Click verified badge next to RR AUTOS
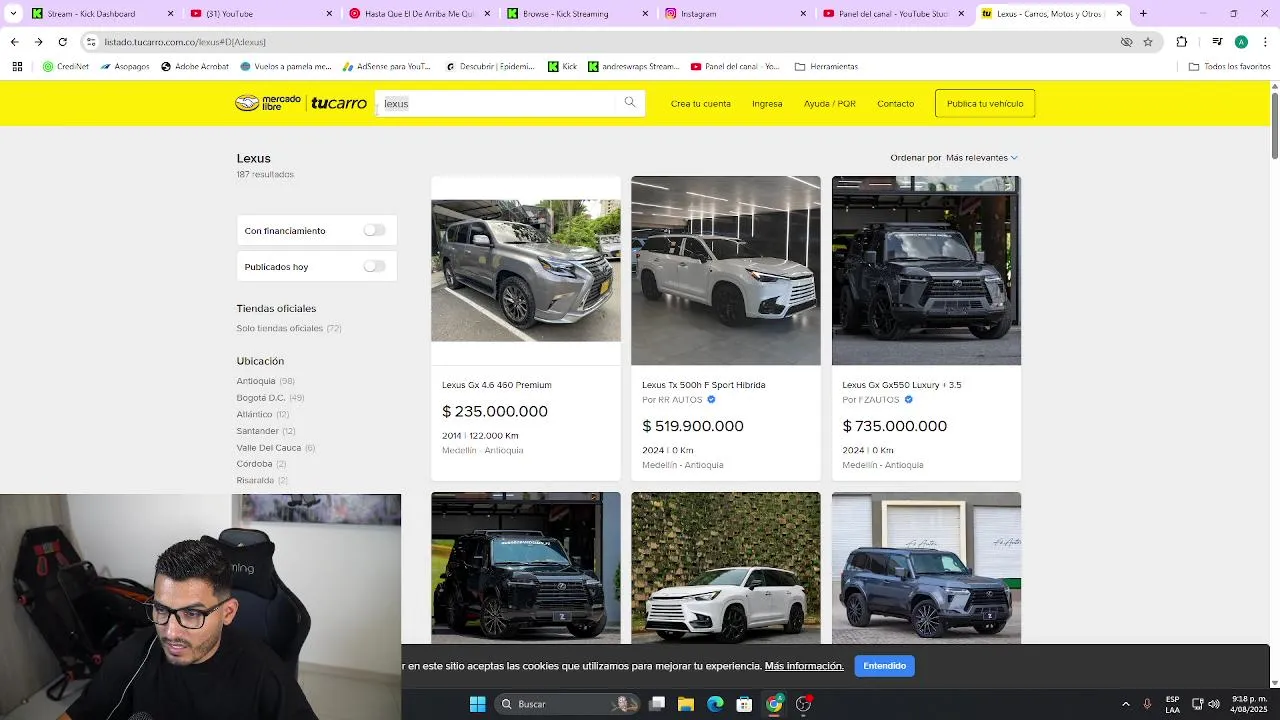The image size is (1280, 720). pyautogui.click(x=711, y=399)
